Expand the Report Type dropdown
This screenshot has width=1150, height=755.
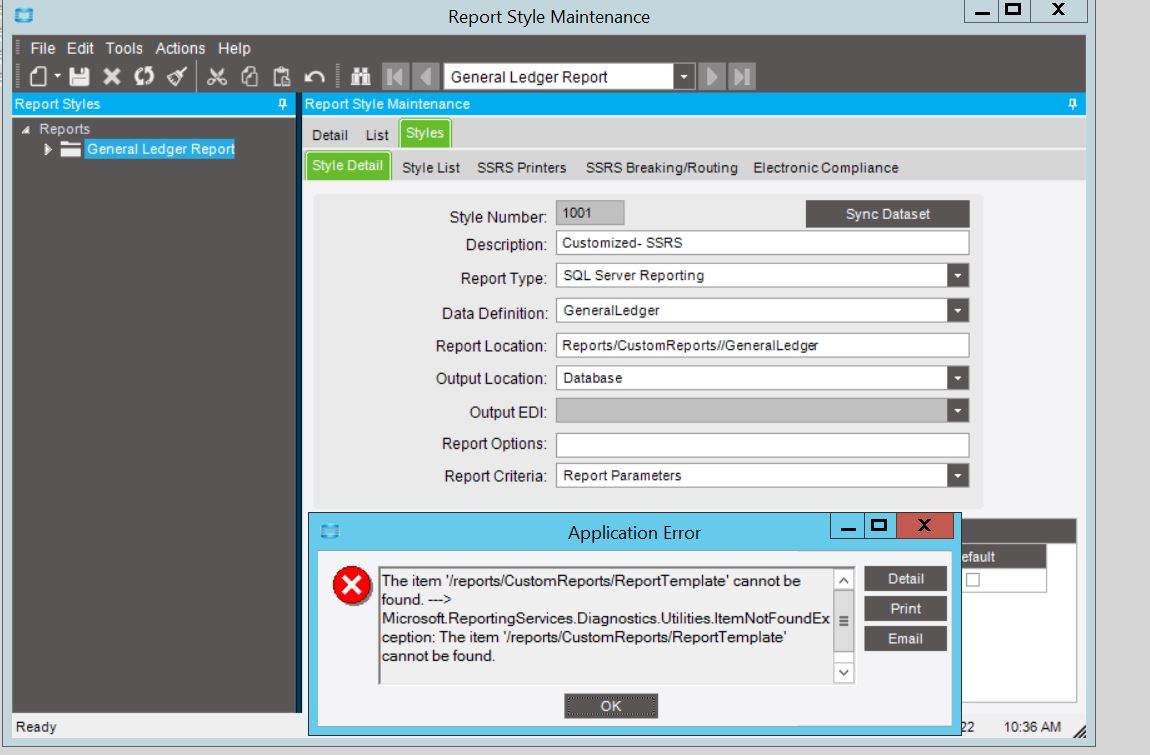(x=957, y=276)
